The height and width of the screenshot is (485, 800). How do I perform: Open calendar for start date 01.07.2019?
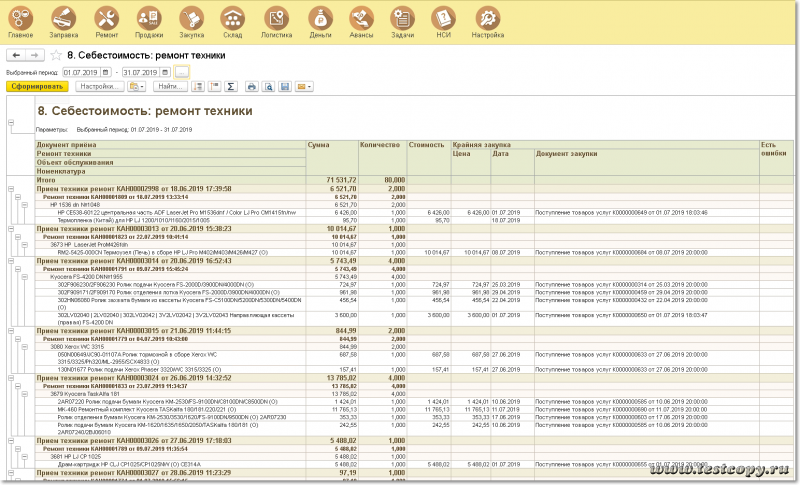click(106, 72)
